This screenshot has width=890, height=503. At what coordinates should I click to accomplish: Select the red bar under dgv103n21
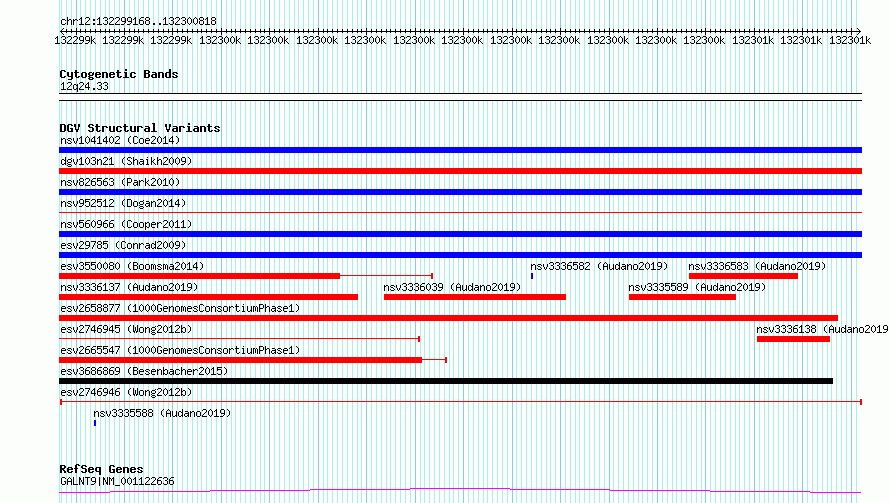tap(460, 171)
